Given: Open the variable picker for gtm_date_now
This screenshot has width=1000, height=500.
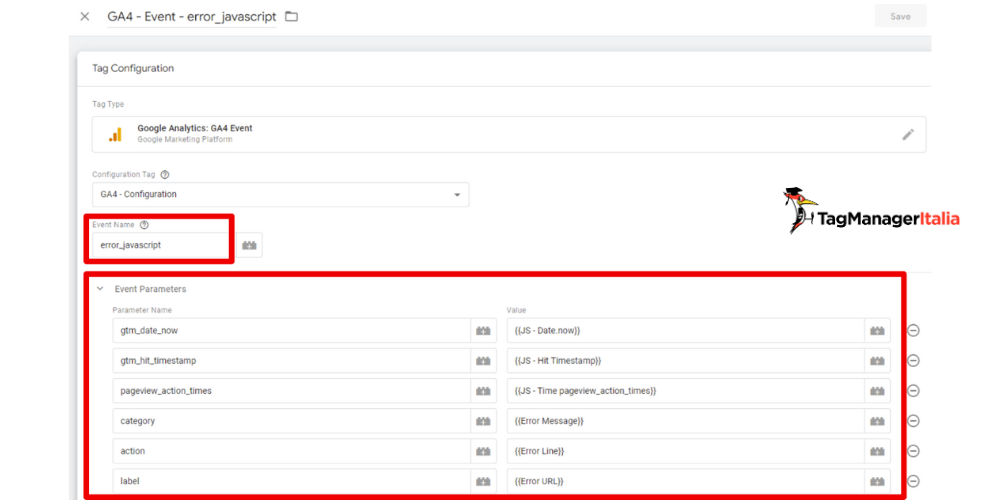Looking at the screenshot, I should click(483, 330).
